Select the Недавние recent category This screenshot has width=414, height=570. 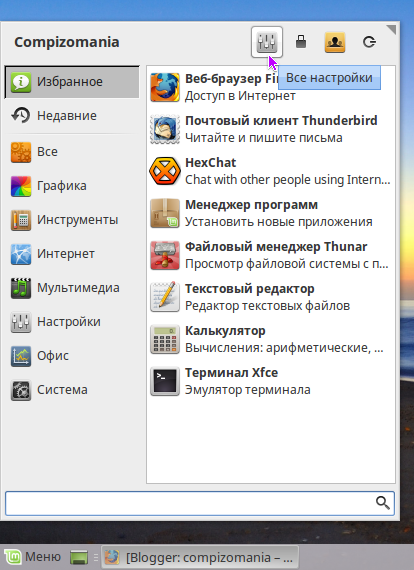(72, 116)
